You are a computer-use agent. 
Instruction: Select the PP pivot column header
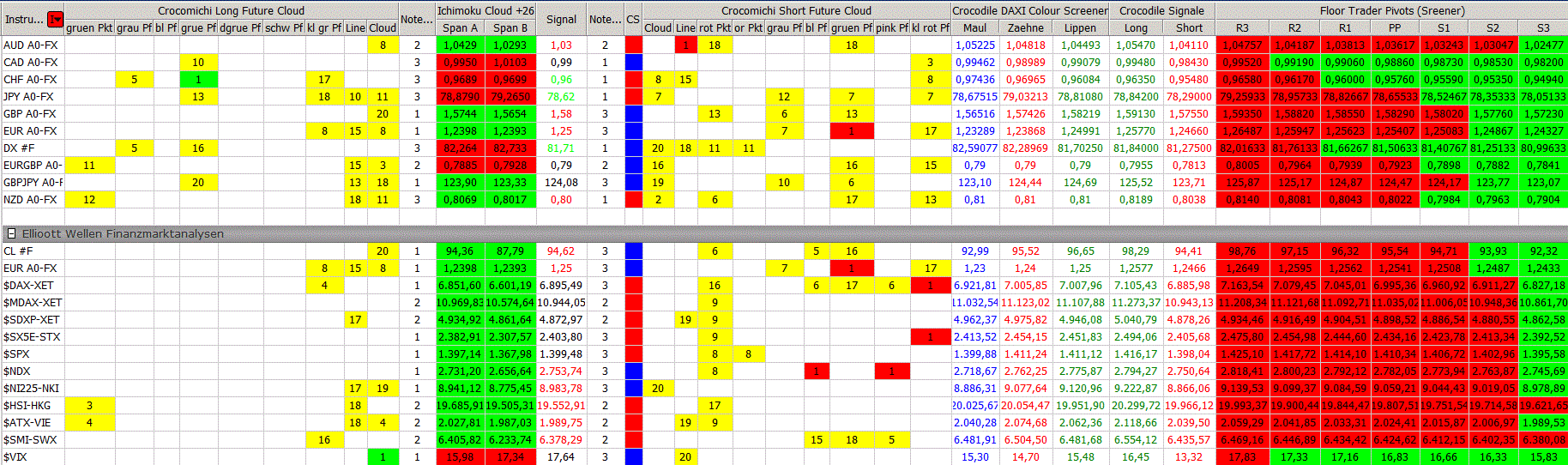[1395, 27]
